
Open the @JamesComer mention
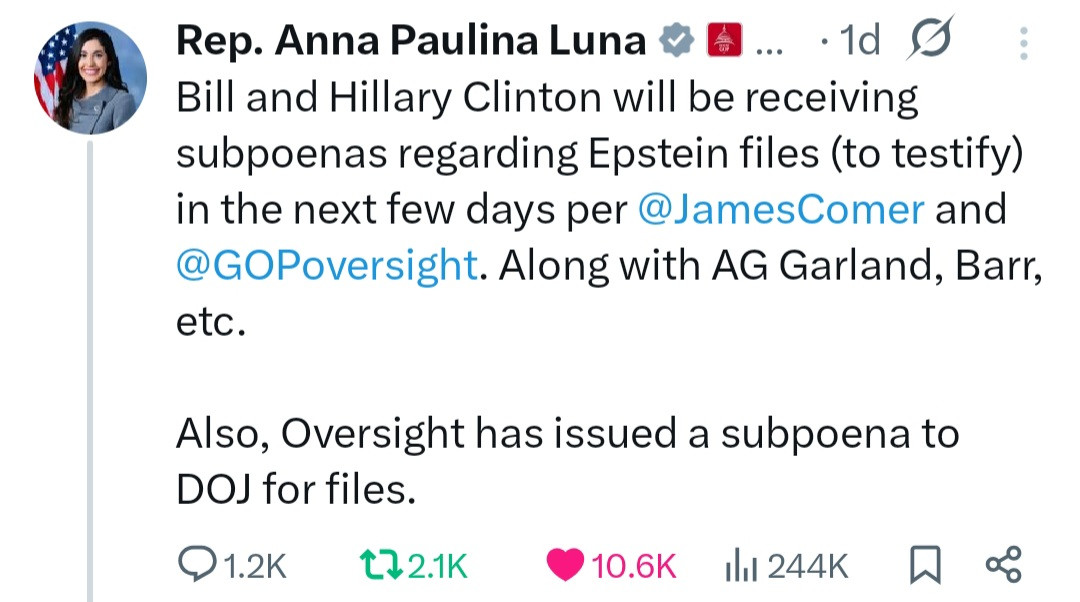pyautogui.click(x=780, y=209)
